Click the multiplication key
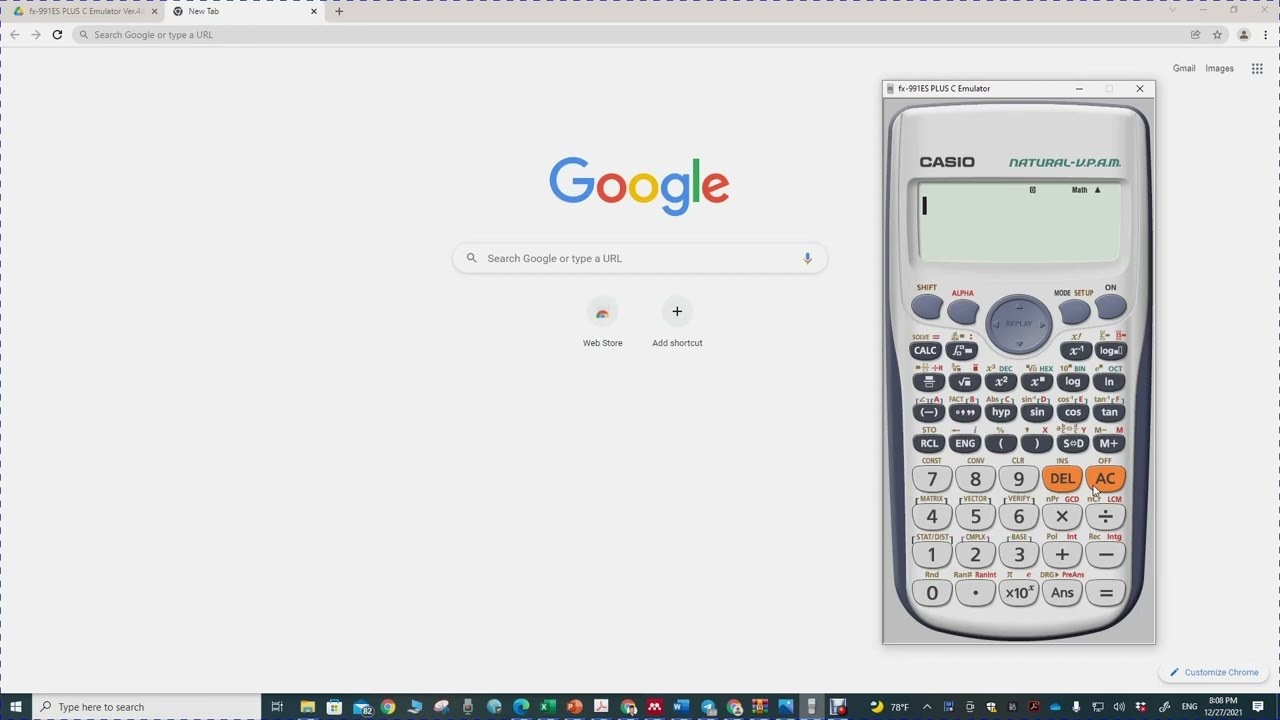 [x=1062, y=517]
